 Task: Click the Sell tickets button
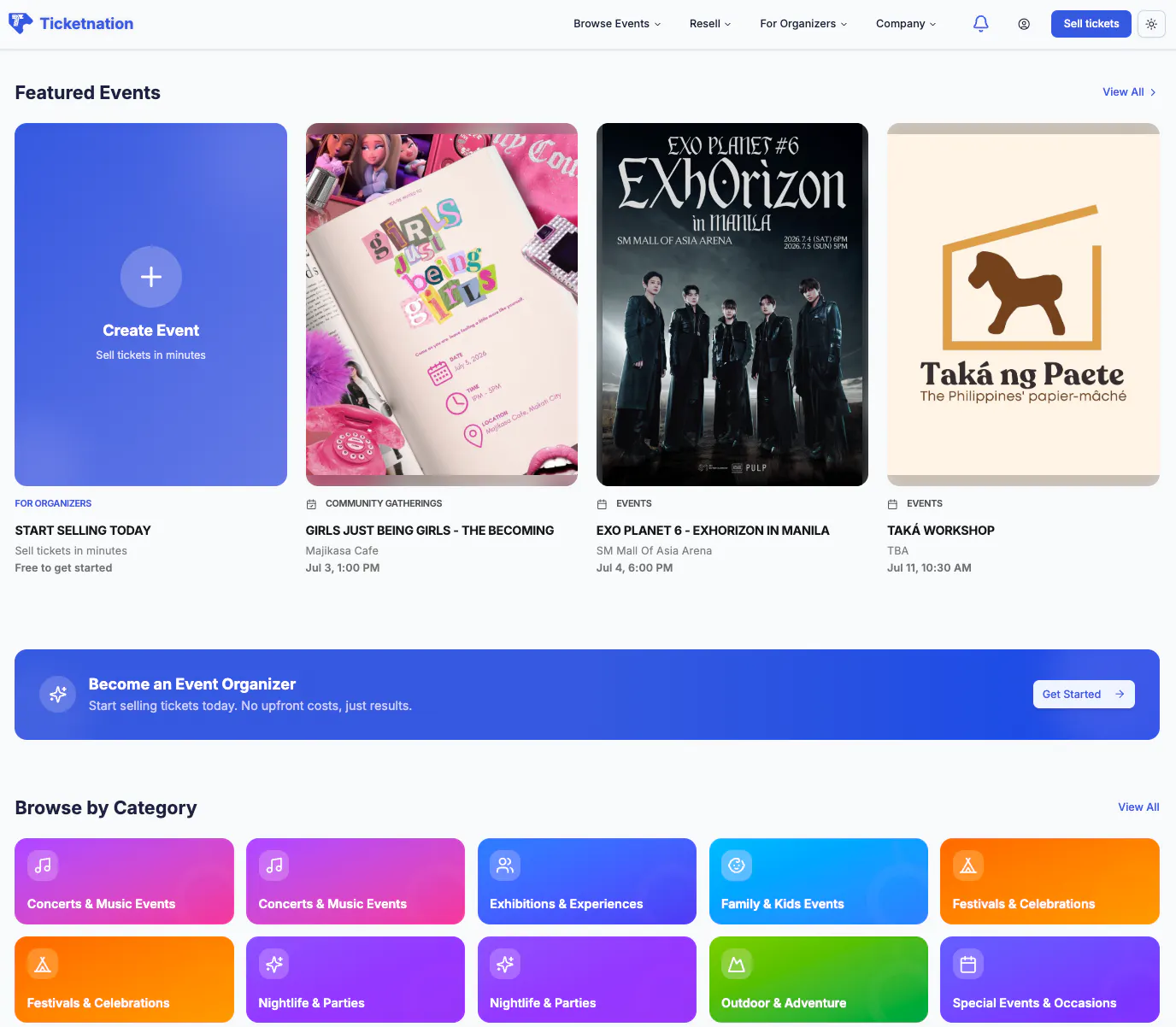pos(1091,24)
